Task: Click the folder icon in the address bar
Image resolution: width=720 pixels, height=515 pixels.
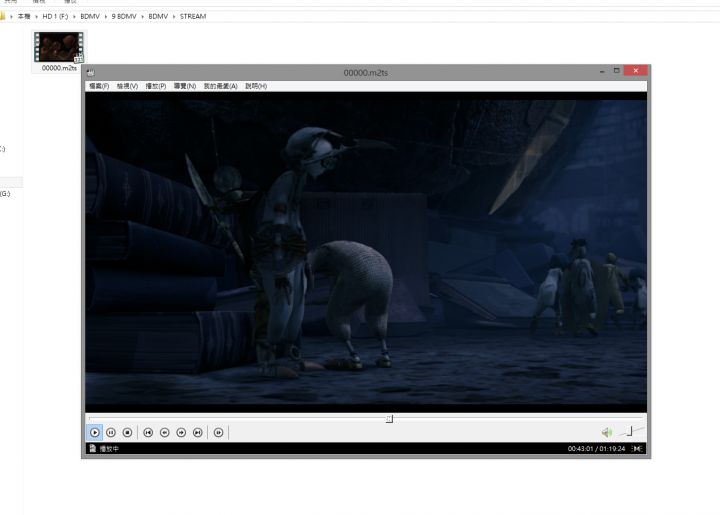Action: pos(2,16)
